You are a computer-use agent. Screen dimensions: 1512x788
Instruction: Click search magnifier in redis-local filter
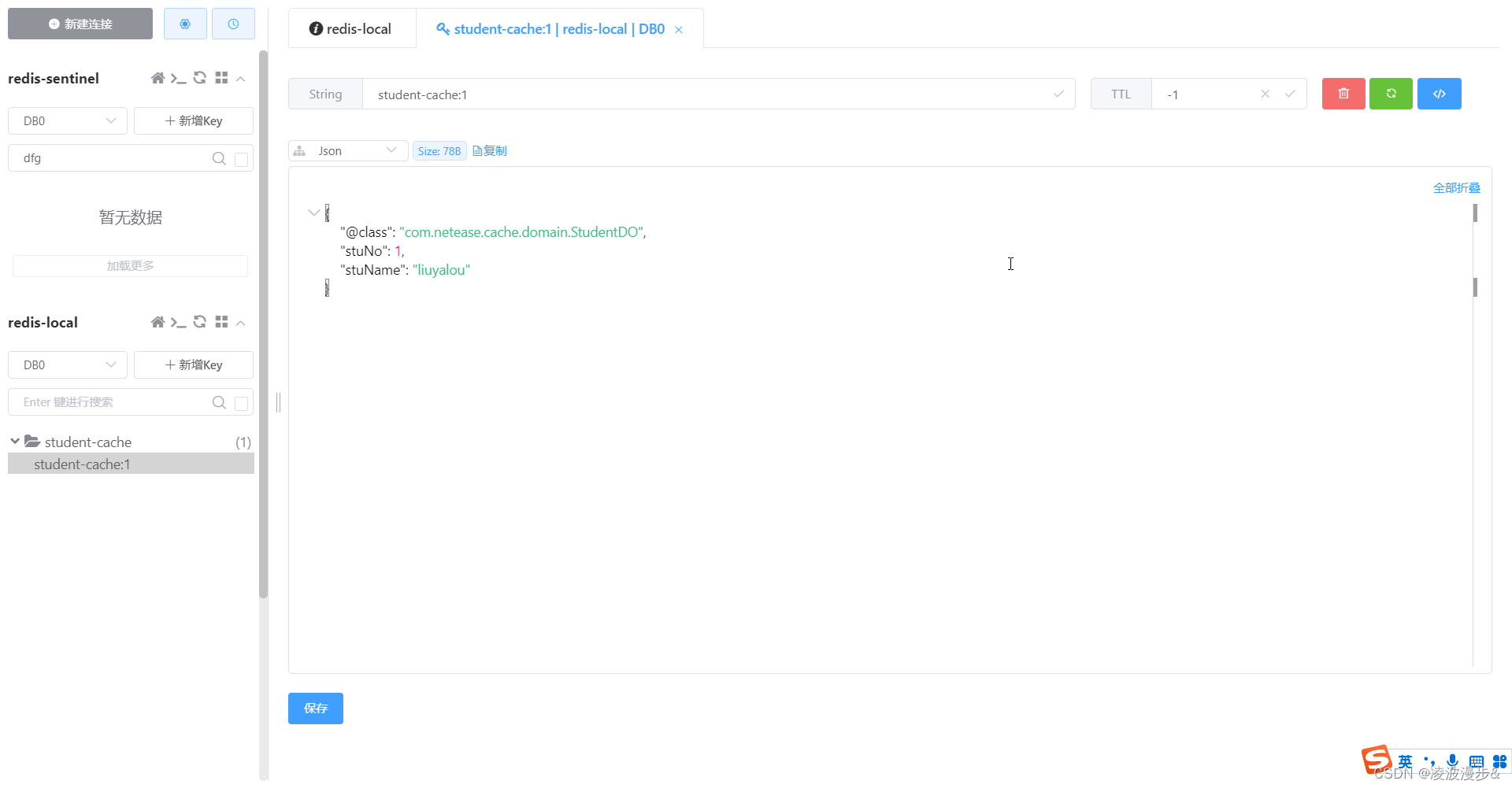click(x=219, y=402)
